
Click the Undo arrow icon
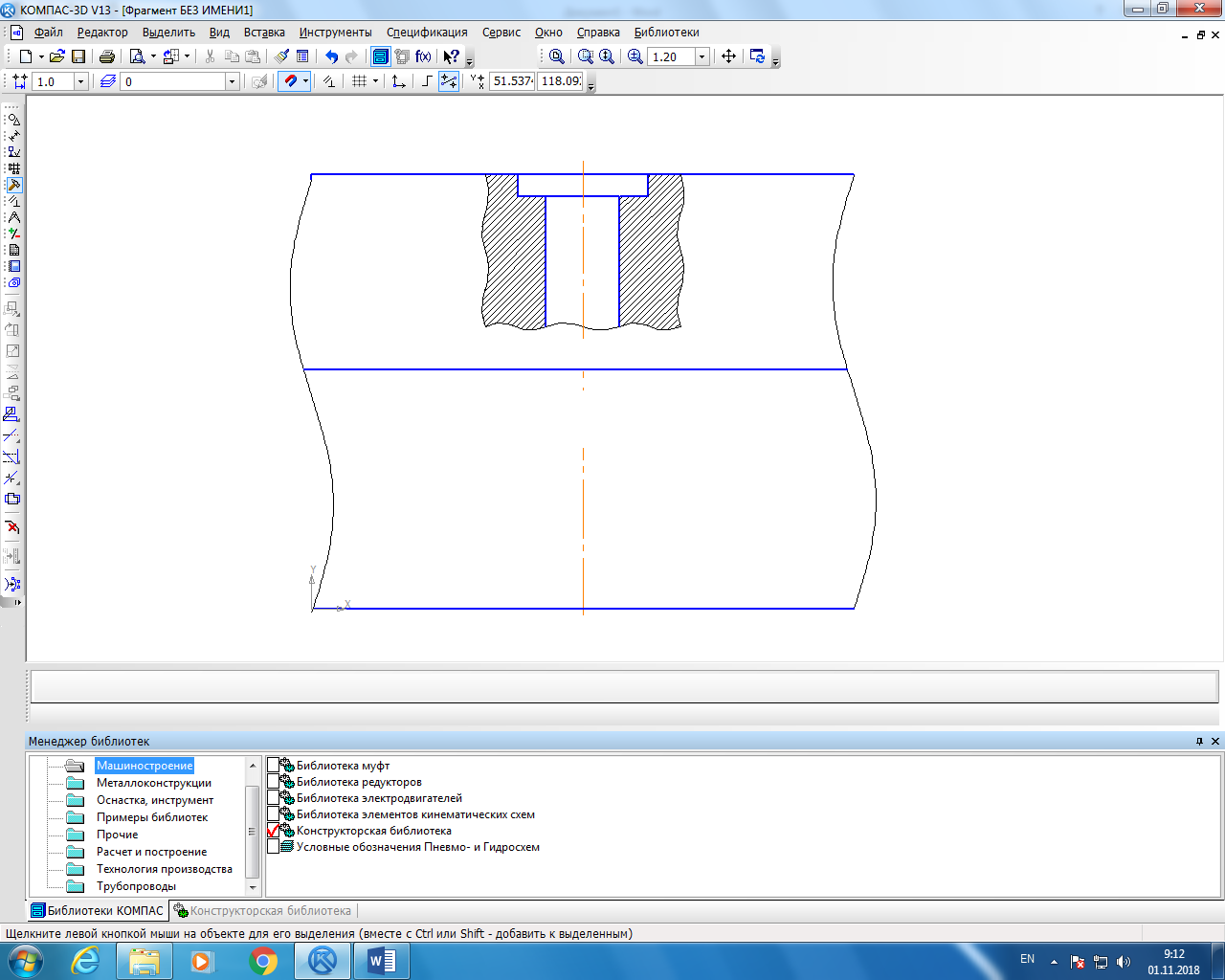pyautogui.click(x=331, y=57)
